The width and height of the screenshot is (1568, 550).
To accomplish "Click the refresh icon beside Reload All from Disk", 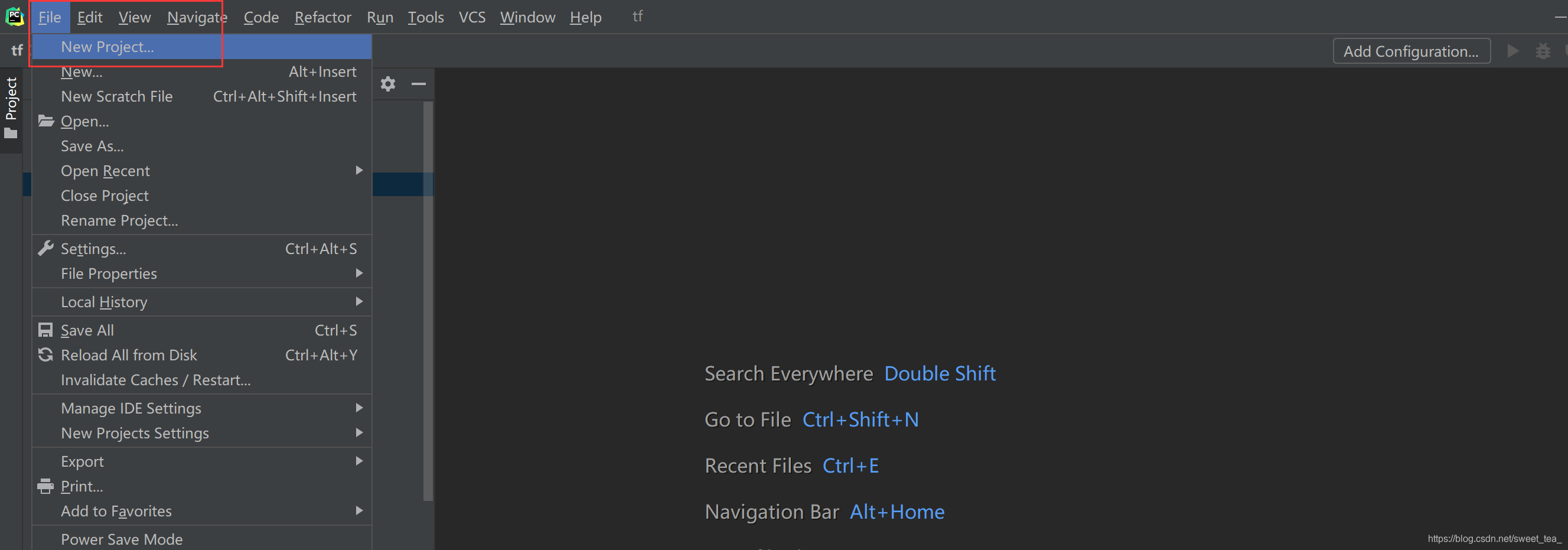I will pos(45,354).
